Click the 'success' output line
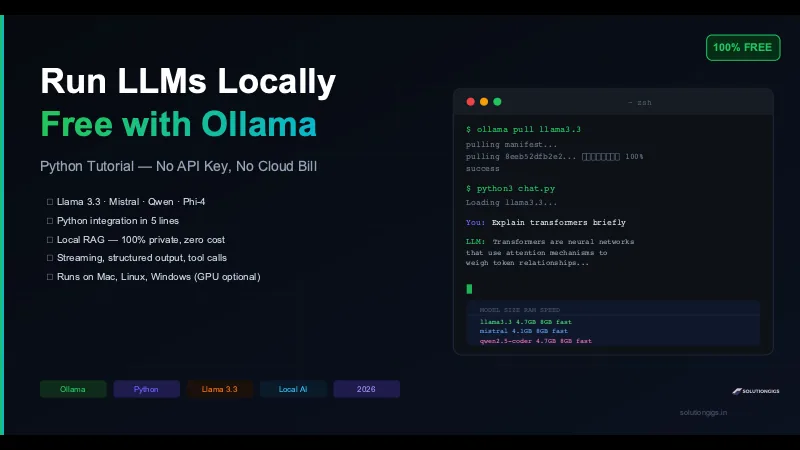800x450 pixels. (x=483, y=169)
